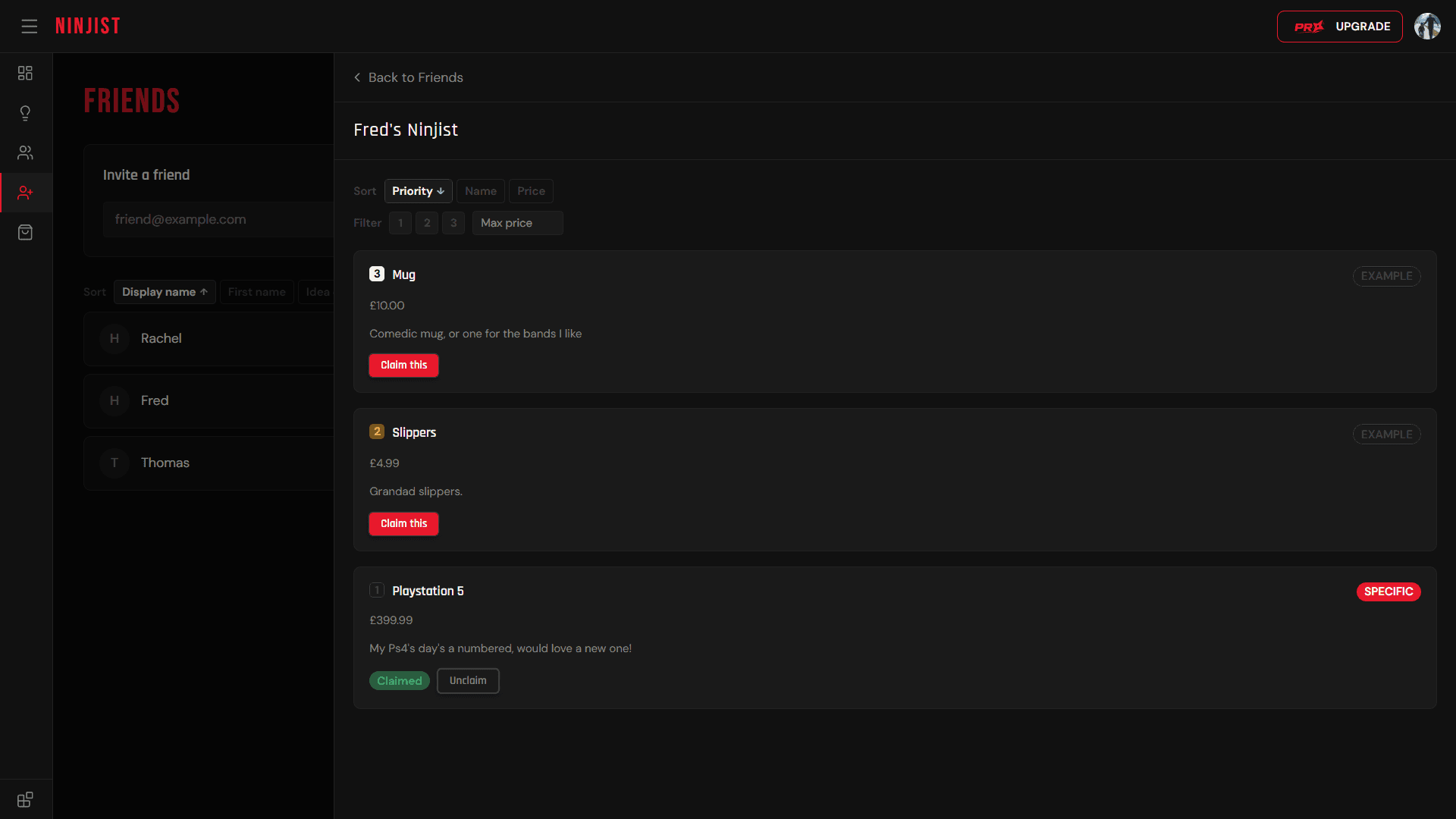Sort friends by Display name
This screenshot has height=819, width=1456.
point(165,292)
